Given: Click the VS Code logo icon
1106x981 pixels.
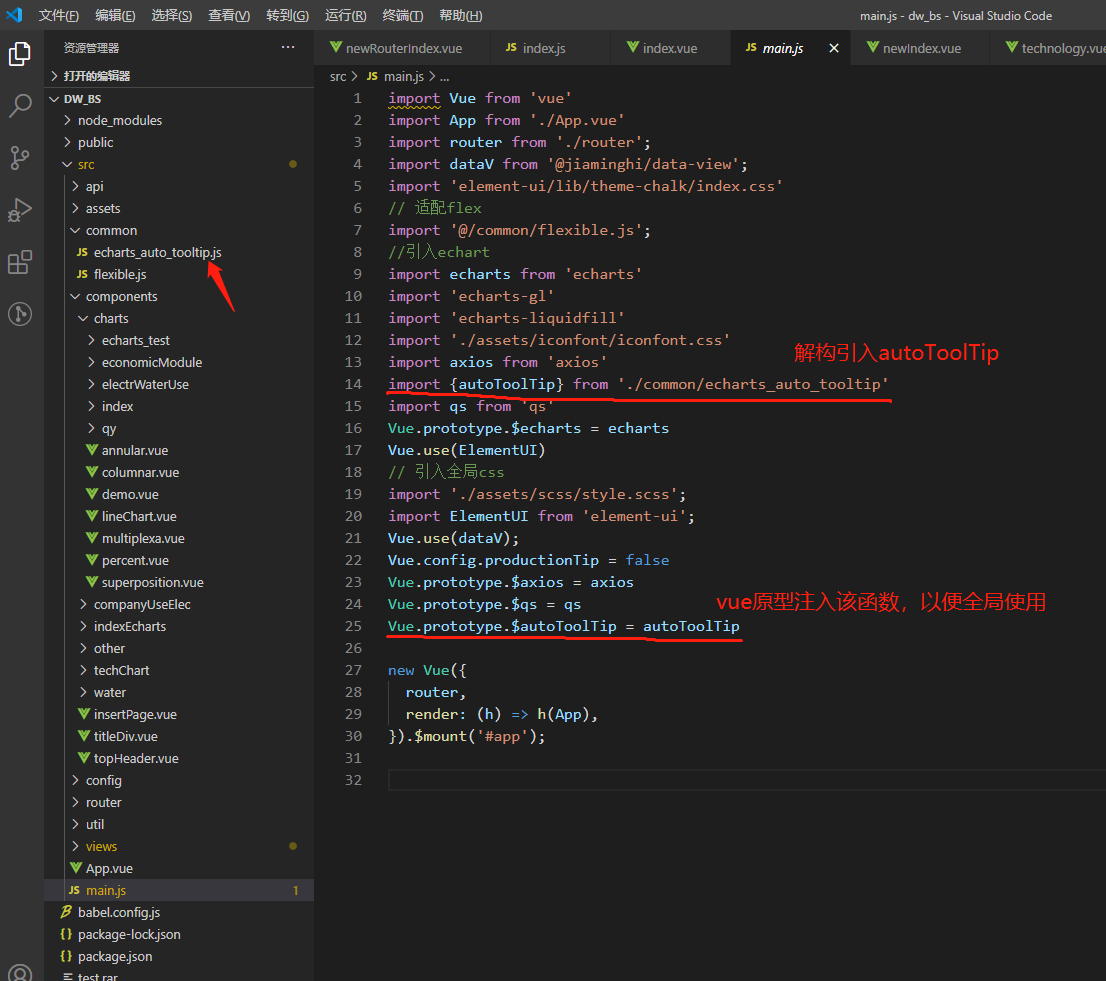Looking at the screenshot, I should (14, 15).
